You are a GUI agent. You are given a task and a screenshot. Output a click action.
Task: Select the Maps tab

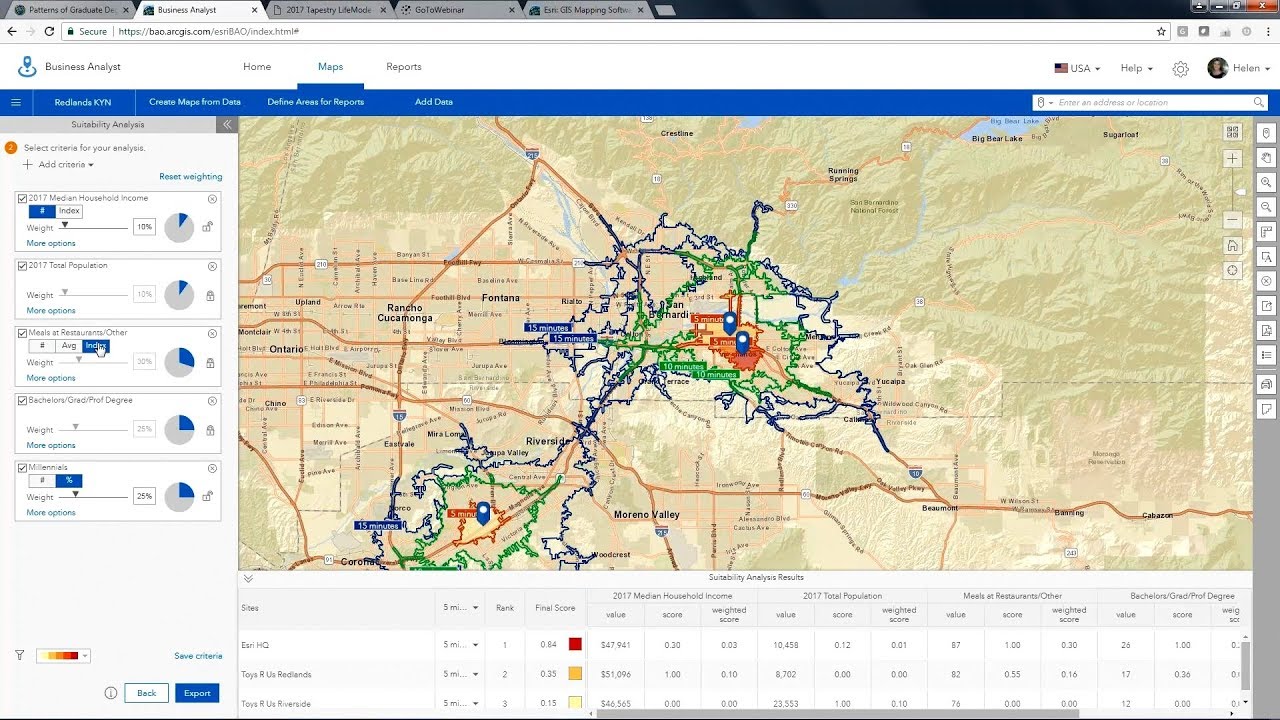click(330, 67)
